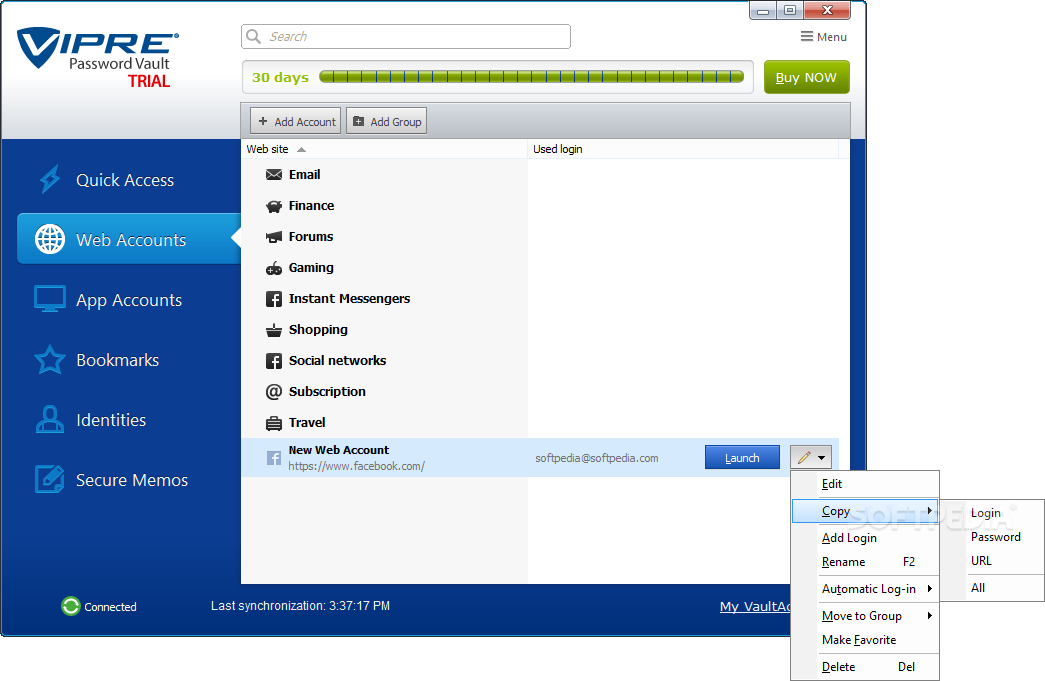Open the Gaming group label
The height and width of the screenshot is (681, 1045).
(x=311, y=268)
